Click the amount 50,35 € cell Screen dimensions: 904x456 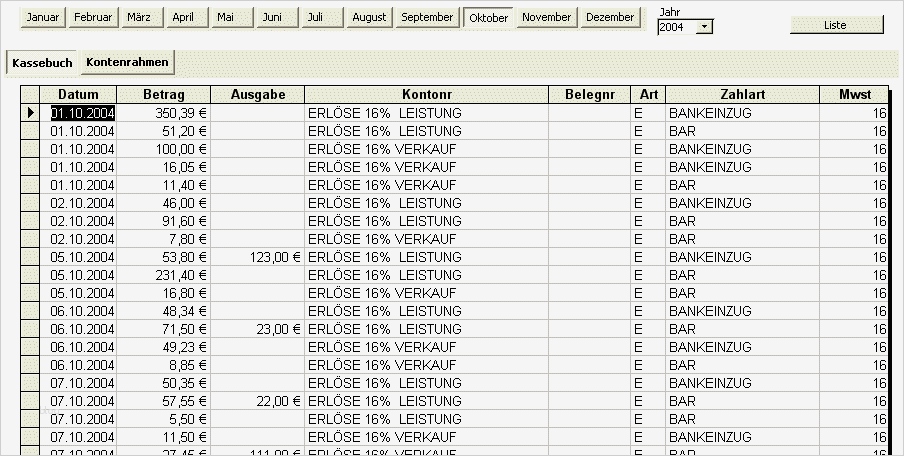tap(164, 383)
